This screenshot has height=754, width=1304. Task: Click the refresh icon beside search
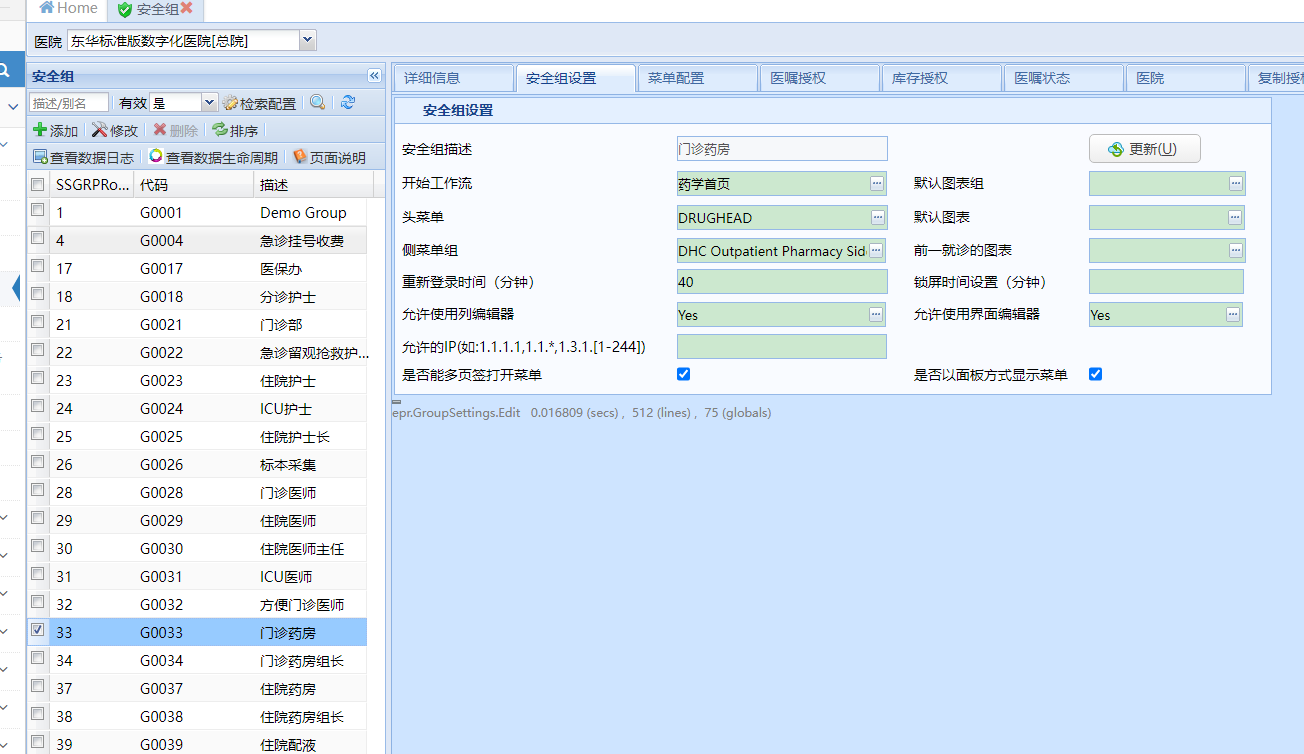click(x=347, y=103)
